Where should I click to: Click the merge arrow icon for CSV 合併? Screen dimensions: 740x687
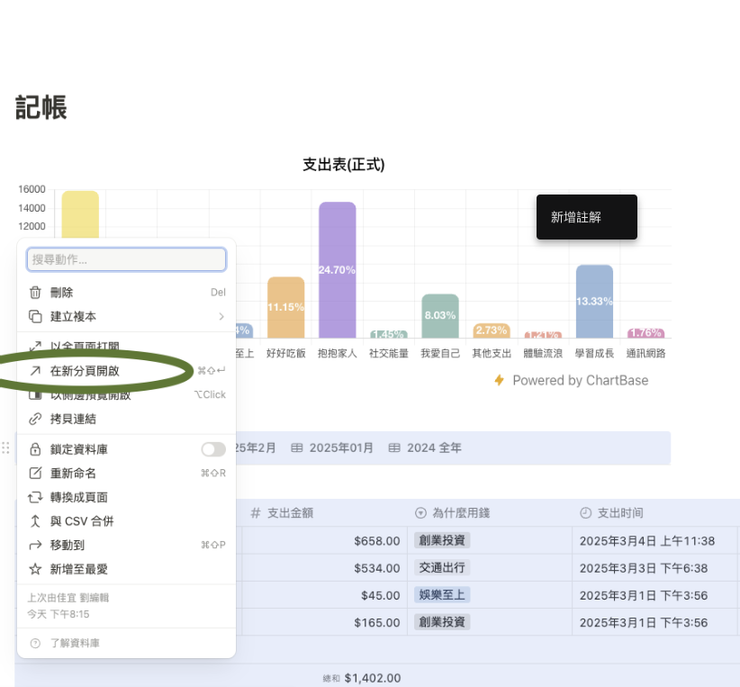click(x=35, y=521)
